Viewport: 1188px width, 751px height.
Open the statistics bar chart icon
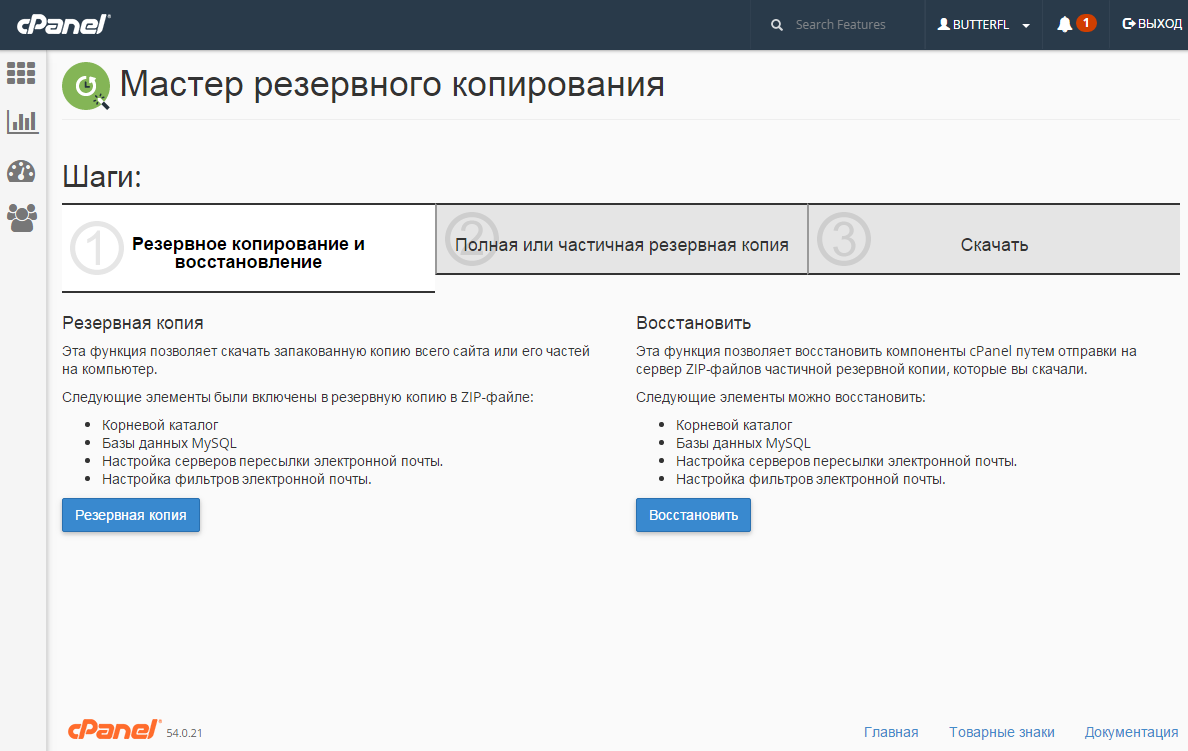click(x=22, y=122)
